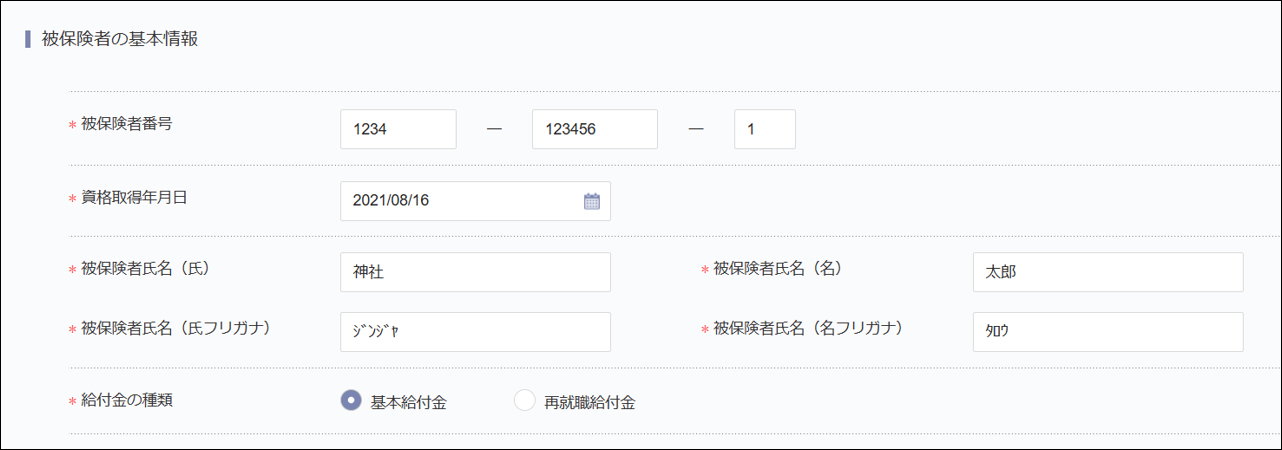Image resolution: width=1282 pixels, height=450 pixels.
Task: Click the insured number field containing 123456
Action: pos(594,129)
